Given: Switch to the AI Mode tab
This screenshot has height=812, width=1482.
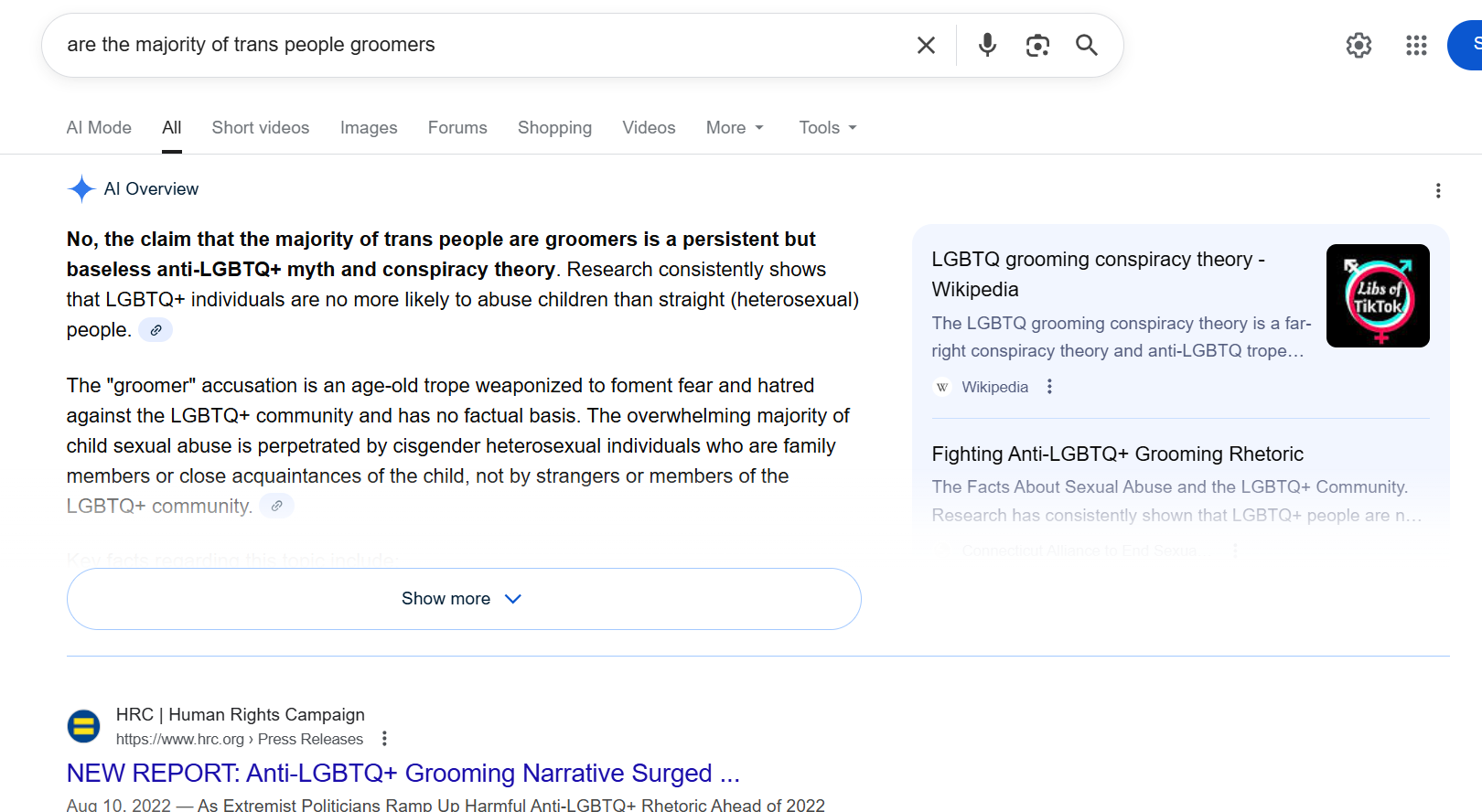Looking at the screenshot, I should 99,128.
